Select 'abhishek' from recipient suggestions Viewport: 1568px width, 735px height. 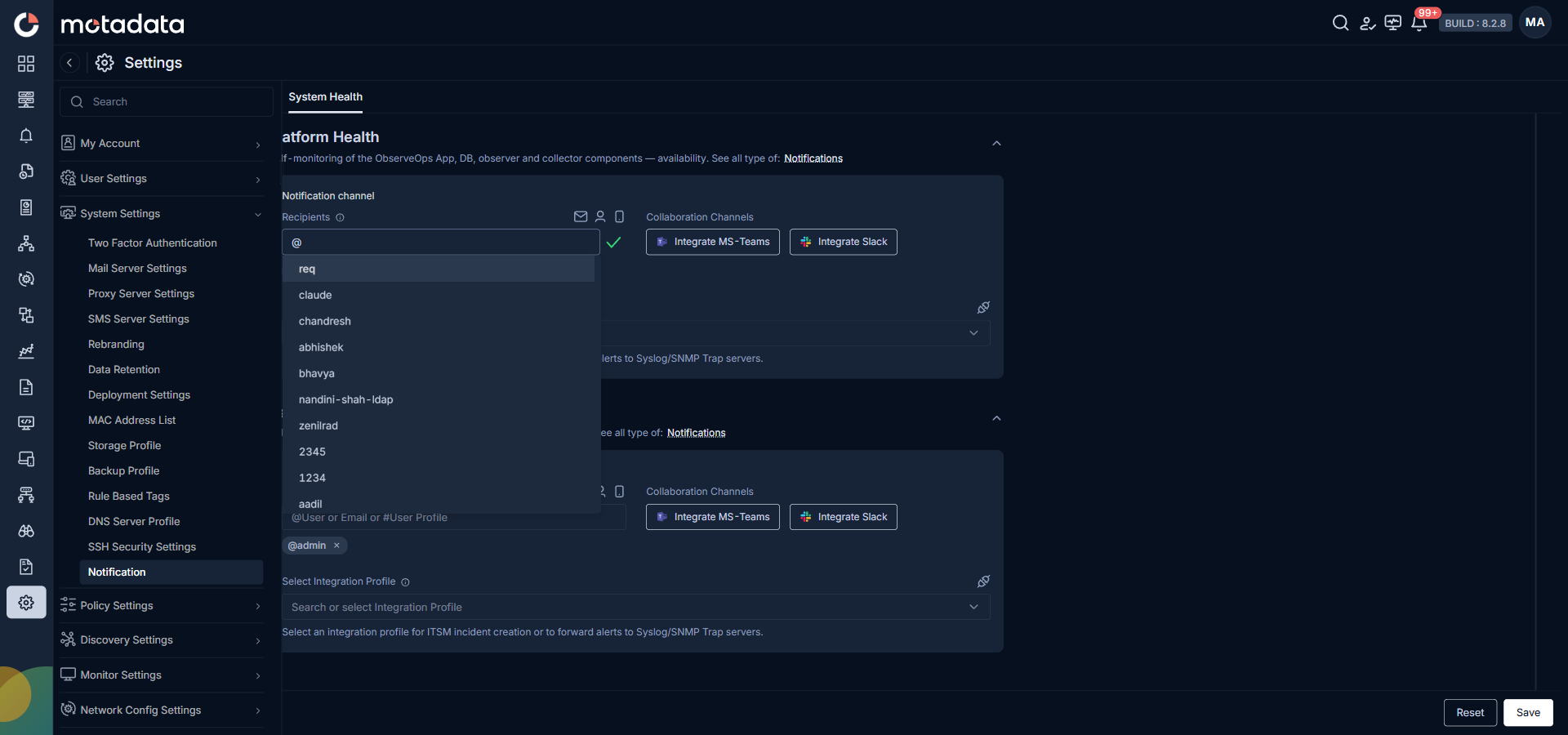pyautogui.click(x=439, y=347)
